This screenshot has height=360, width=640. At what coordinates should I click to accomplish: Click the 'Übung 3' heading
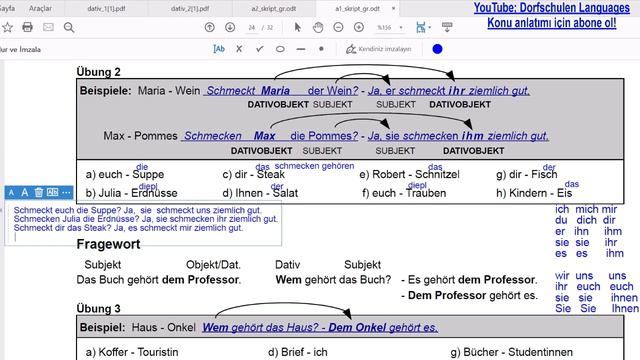(x=98, y=309)
